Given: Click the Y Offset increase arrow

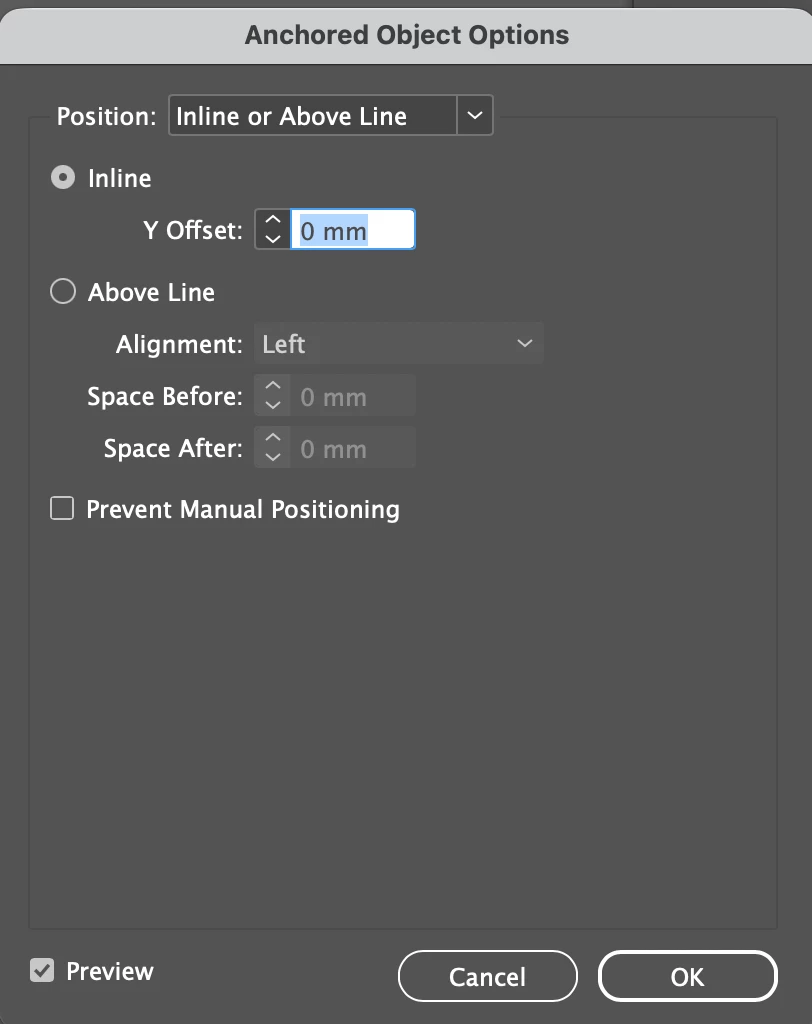Looking at the screenshot, I should pos(272,220).
